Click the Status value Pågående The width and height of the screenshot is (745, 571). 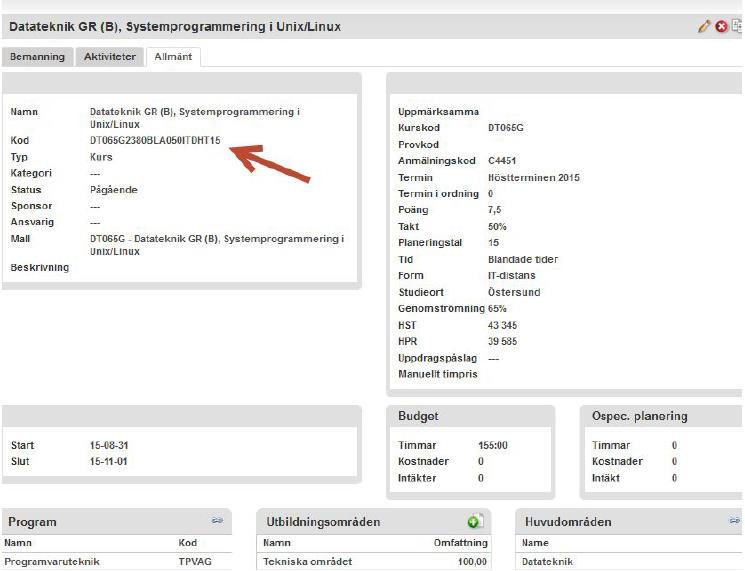pos(114,190)
